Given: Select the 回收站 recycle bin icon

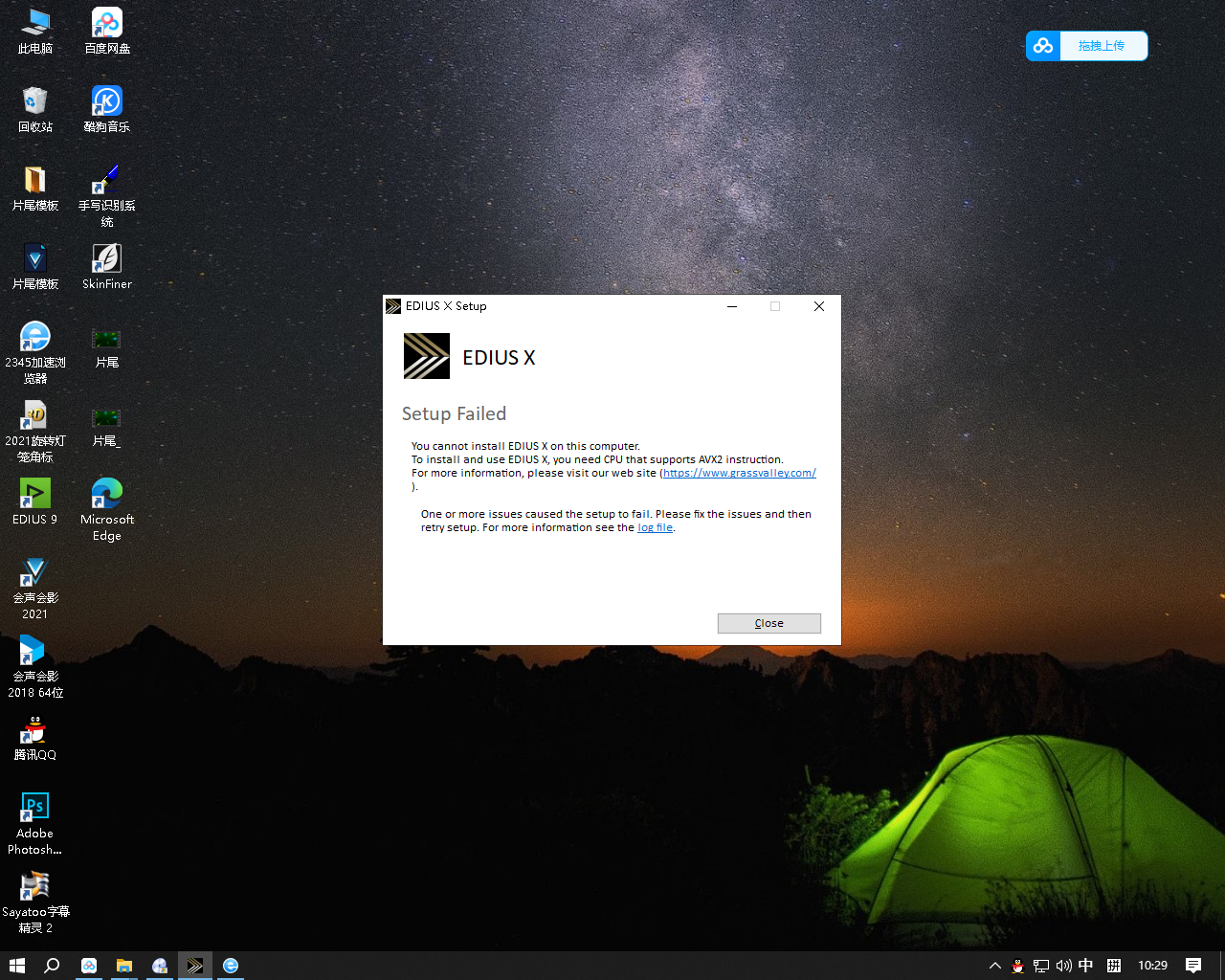Looking at the screenshot, I should click(35, 109).
